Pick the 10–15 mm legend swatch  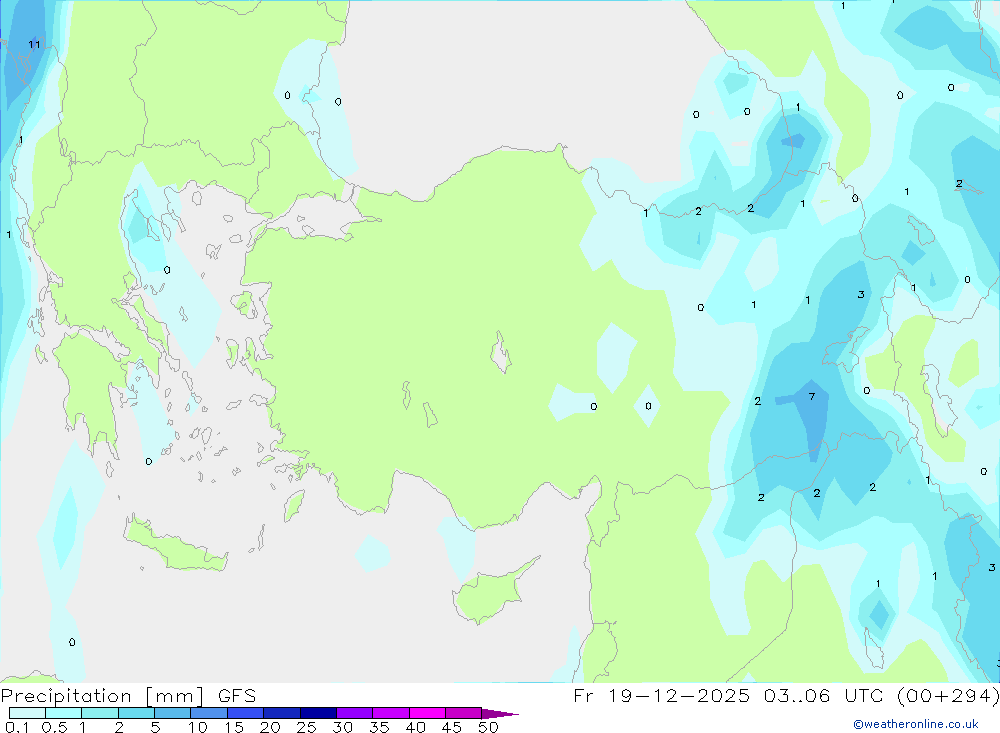[x=209, y=713]
